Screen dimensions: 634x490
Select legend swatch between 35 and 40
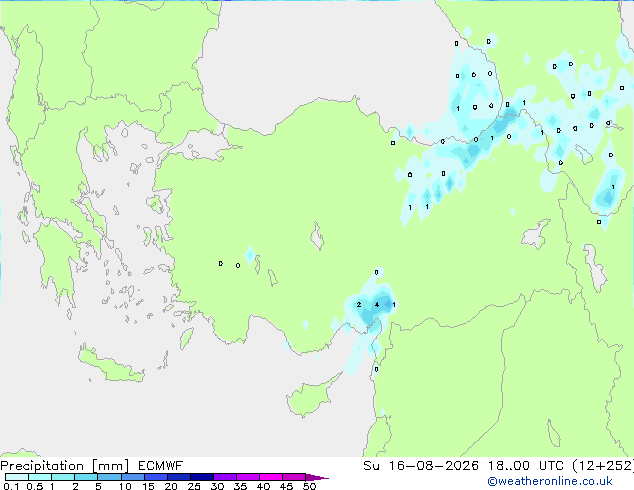[247, 477]
